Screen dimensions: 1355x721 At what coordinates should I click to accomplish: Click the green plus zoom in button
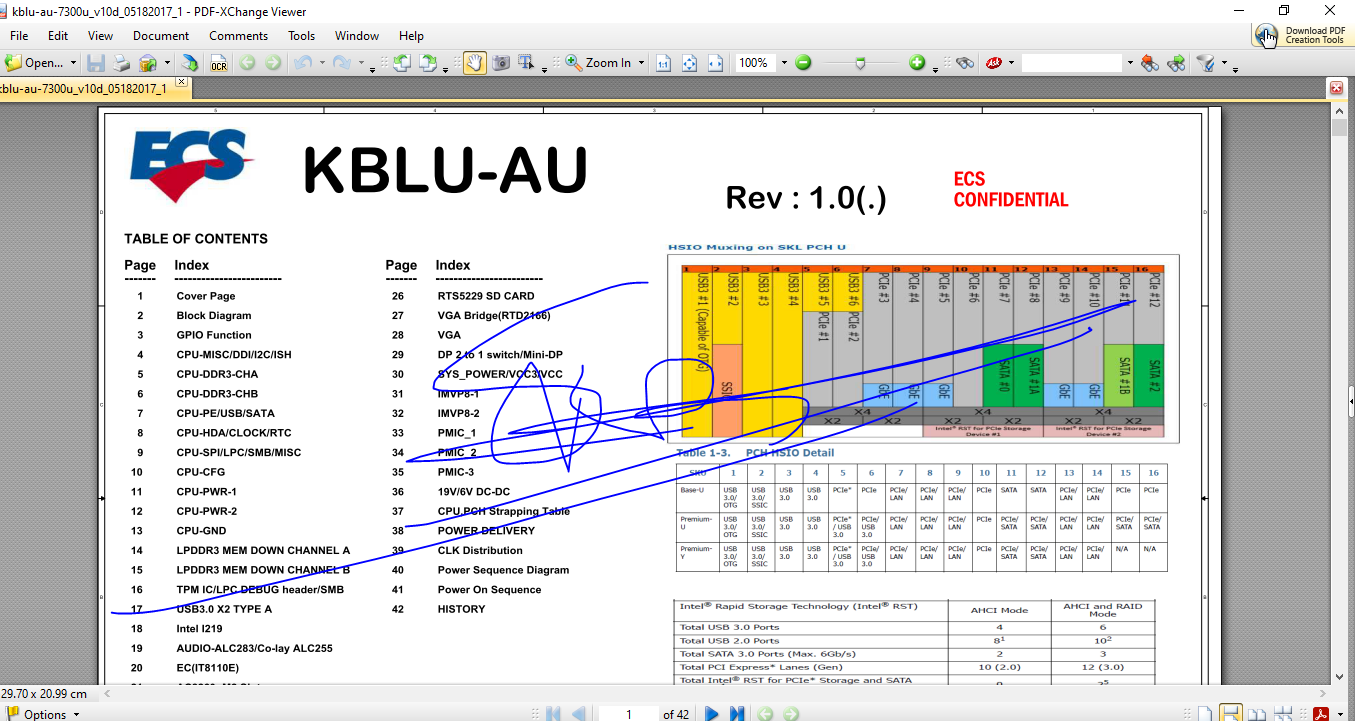[x=917, y=63]
